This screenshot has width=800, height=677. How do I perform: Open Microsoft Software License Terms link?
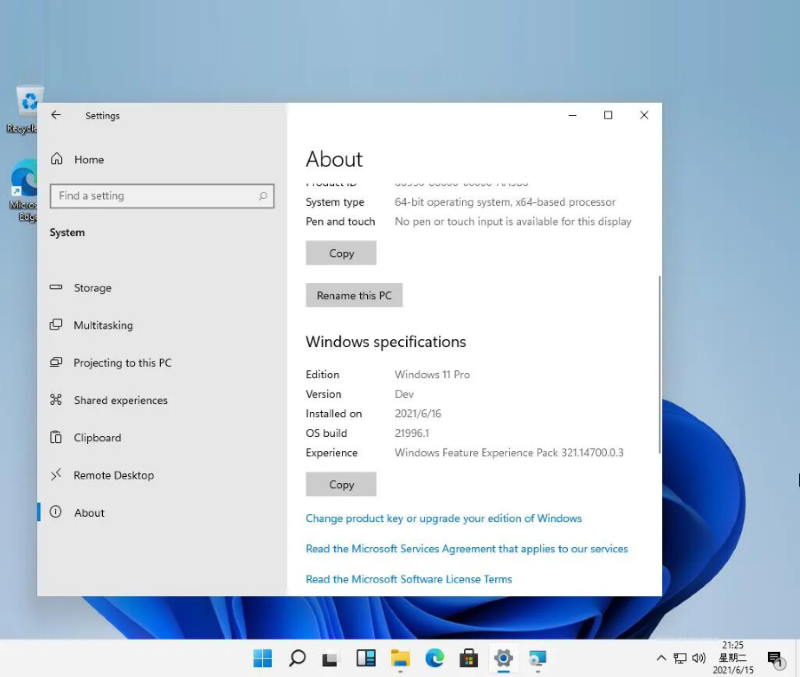[x=408, y=579]
